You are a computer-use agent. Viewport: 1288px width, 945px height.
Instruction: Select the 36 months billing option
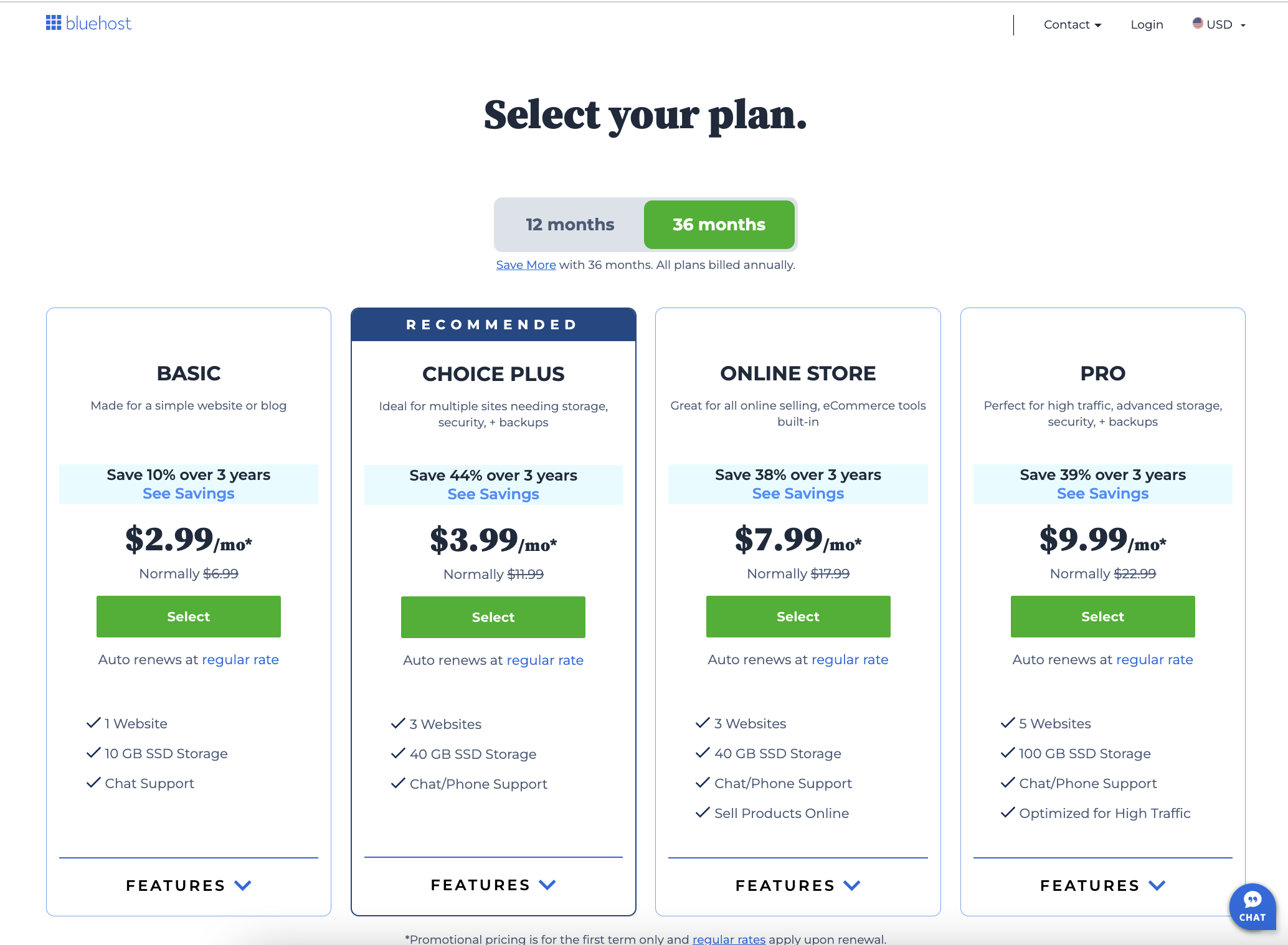pyautogui.click(x=719, y=224)
